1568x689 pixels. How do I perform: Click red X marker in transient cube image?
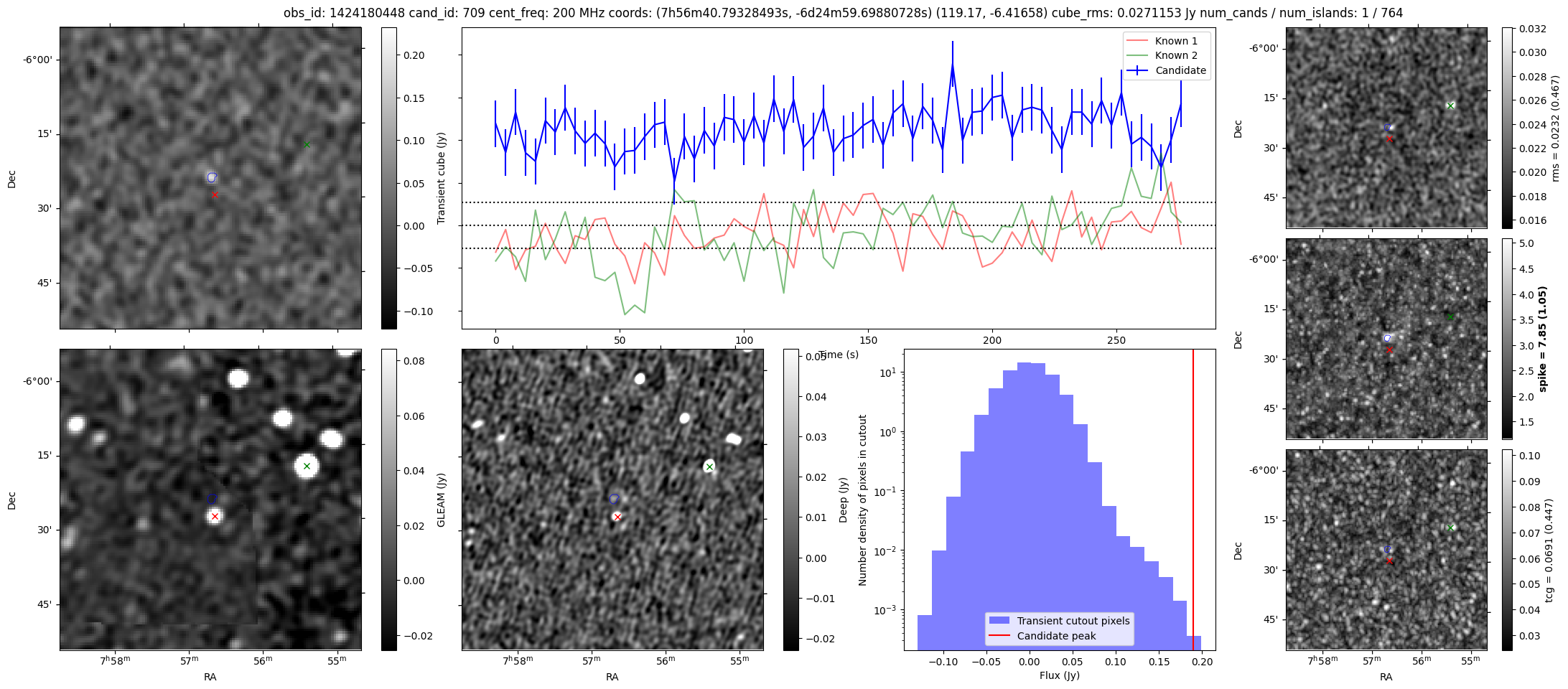[x=215, y=194]
